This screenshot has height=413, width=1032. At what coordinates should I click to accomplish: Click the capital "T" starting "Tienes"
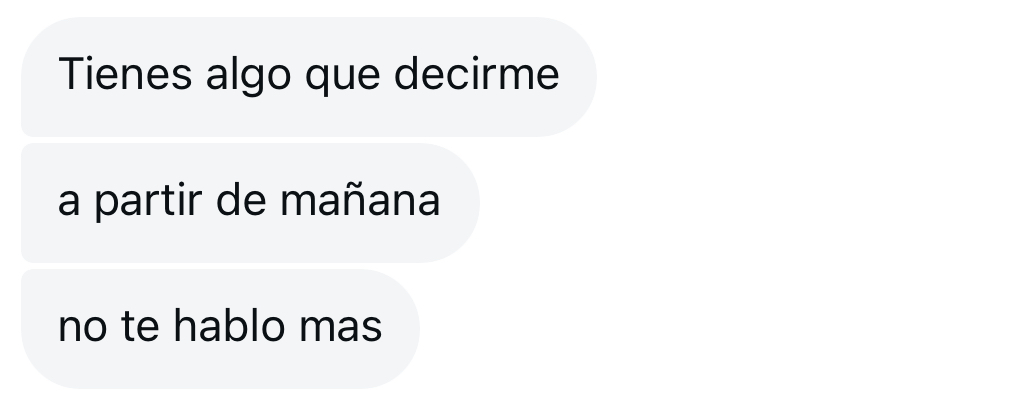coord(70,73)
